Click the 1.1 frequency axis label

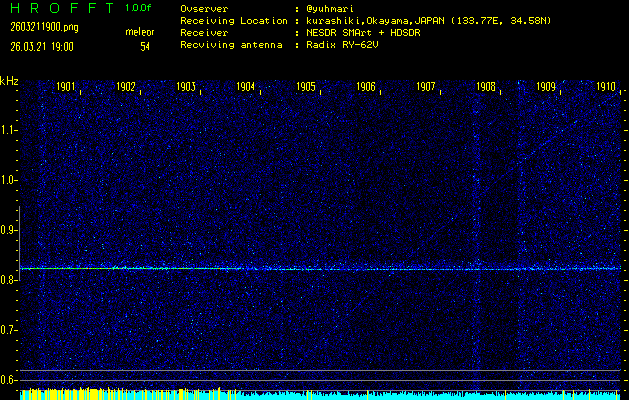9,130
